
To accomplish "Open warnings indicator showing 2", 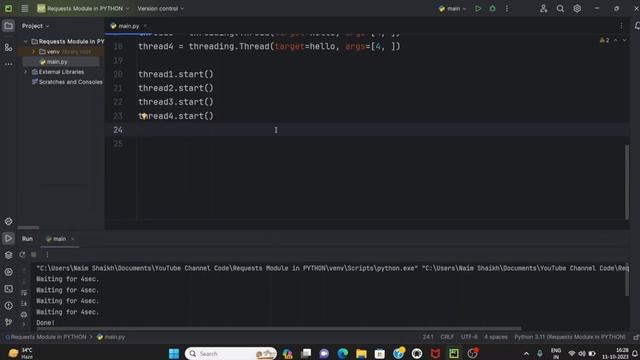I will (604, 40).
